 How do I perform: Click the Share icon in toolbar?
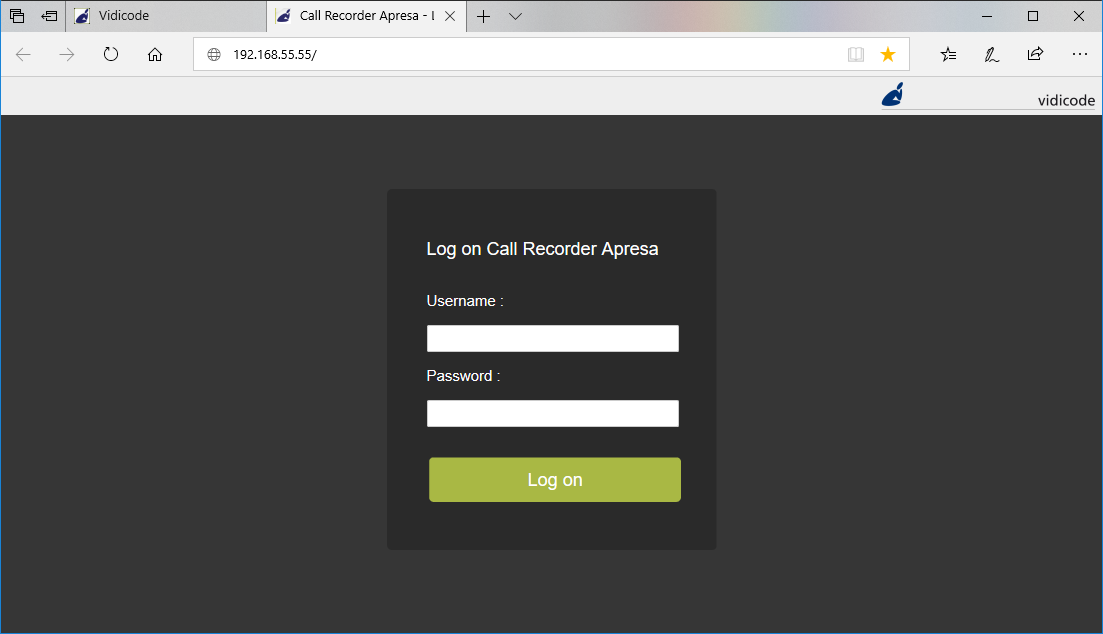[1035, 54]
